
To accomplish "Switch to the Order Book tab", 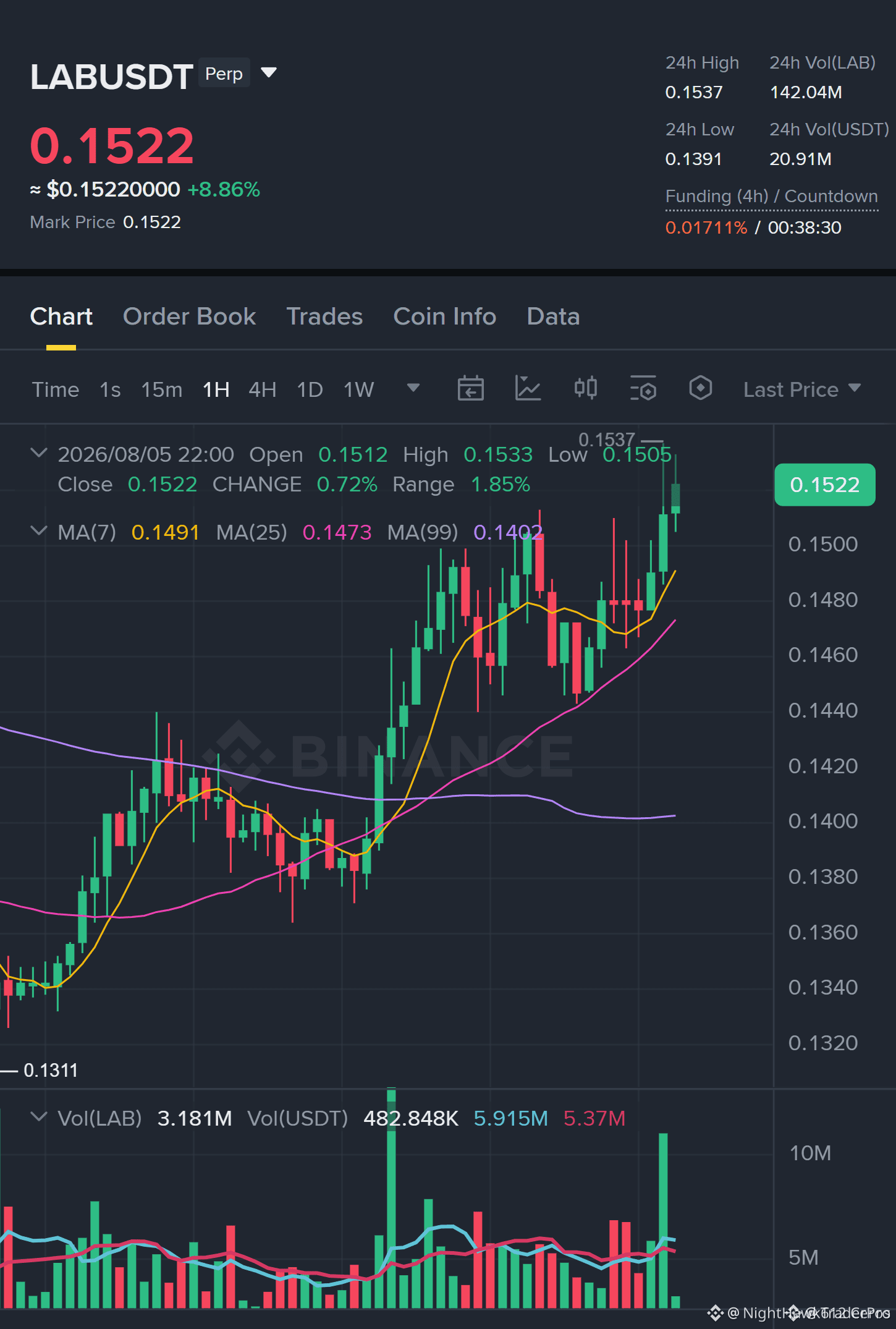I will click(x=189, y=316).
